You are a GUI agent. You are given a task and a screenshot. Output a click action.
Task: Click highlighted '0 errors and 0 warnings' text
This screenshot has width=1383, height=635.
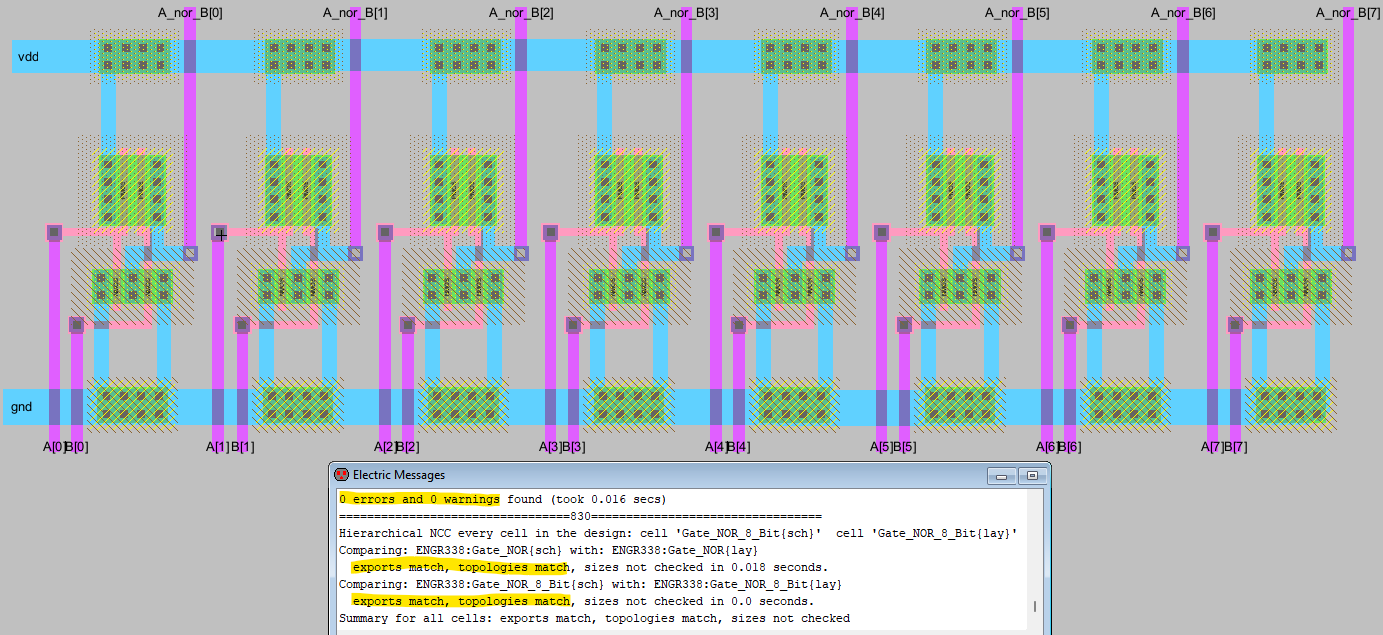tap(419, 499)
